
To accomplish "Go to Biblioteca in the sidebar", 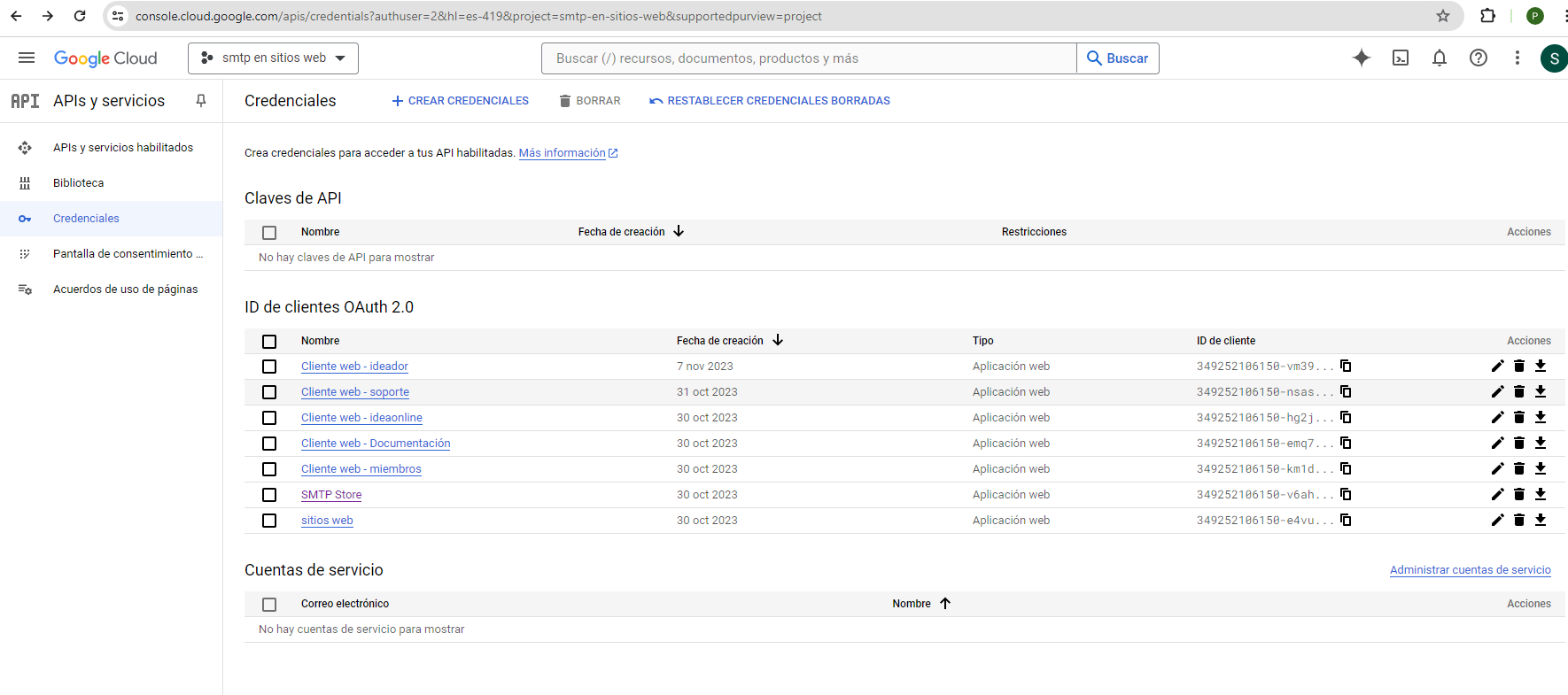I will (x=78, y=183).
